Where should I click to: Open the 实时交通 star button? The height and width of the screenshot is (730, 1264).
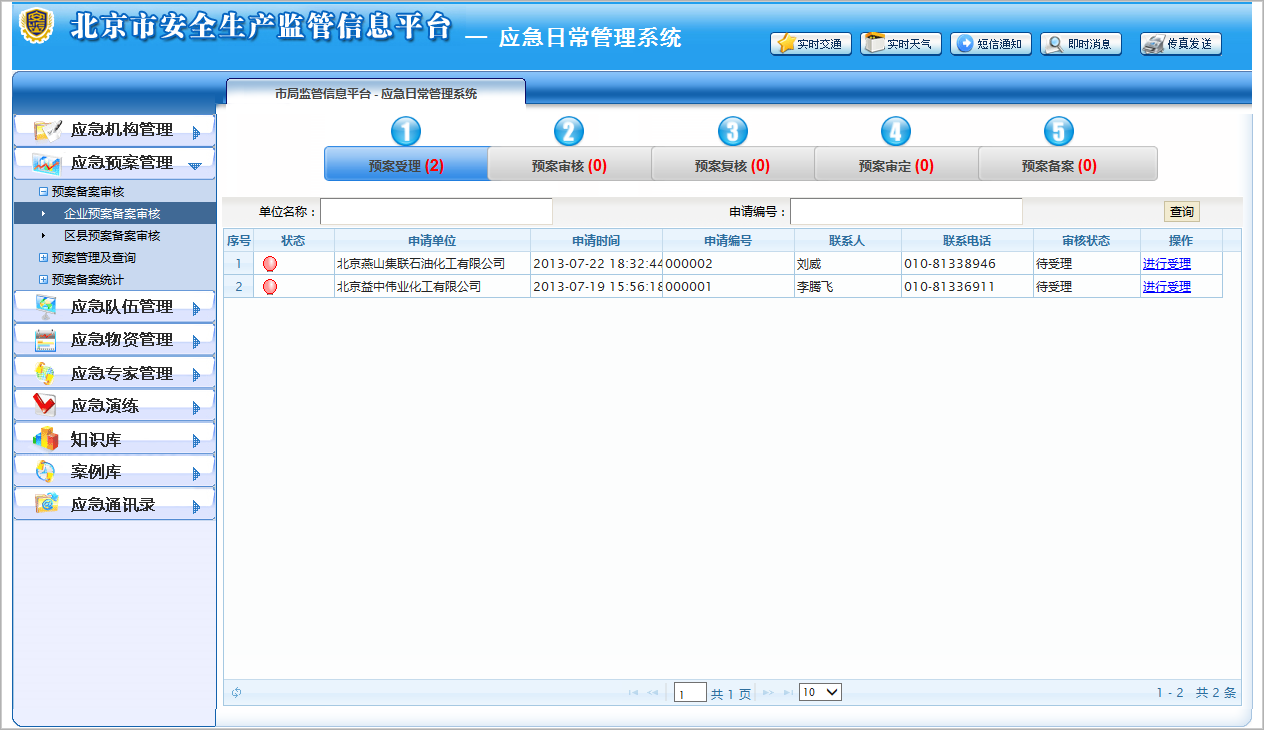coord(811,44)
